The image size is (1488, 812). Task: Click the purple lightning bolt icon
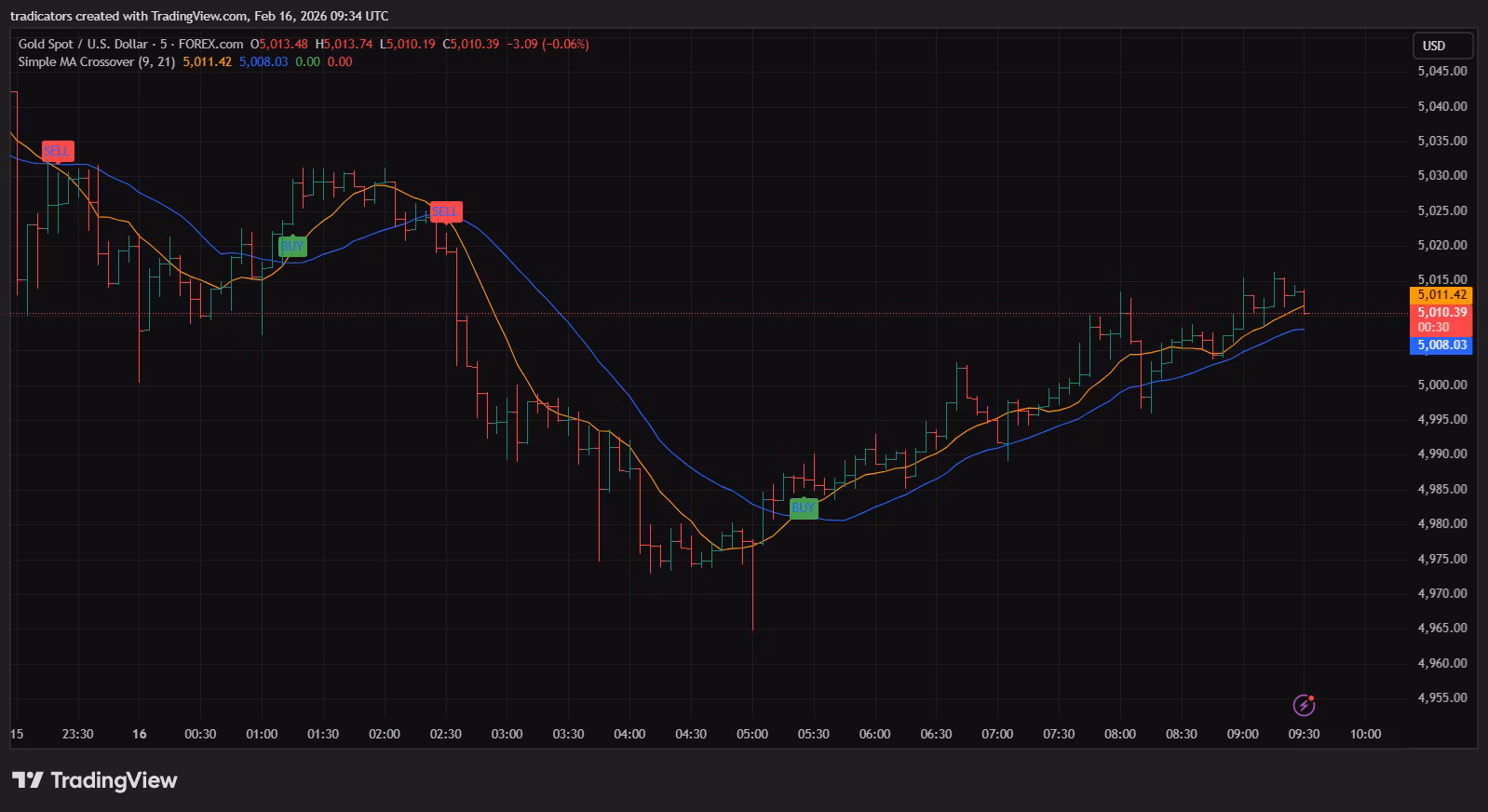[x=1304, y=705]
